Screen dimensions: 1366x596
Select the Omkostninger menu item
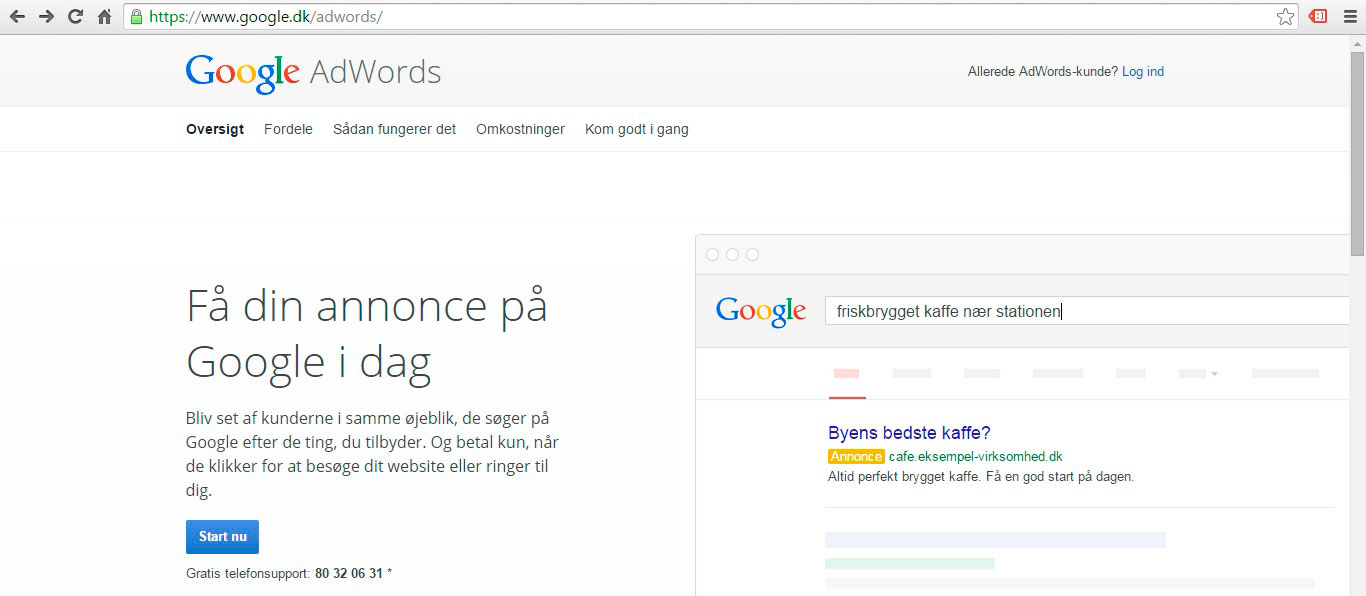point(520,129)
